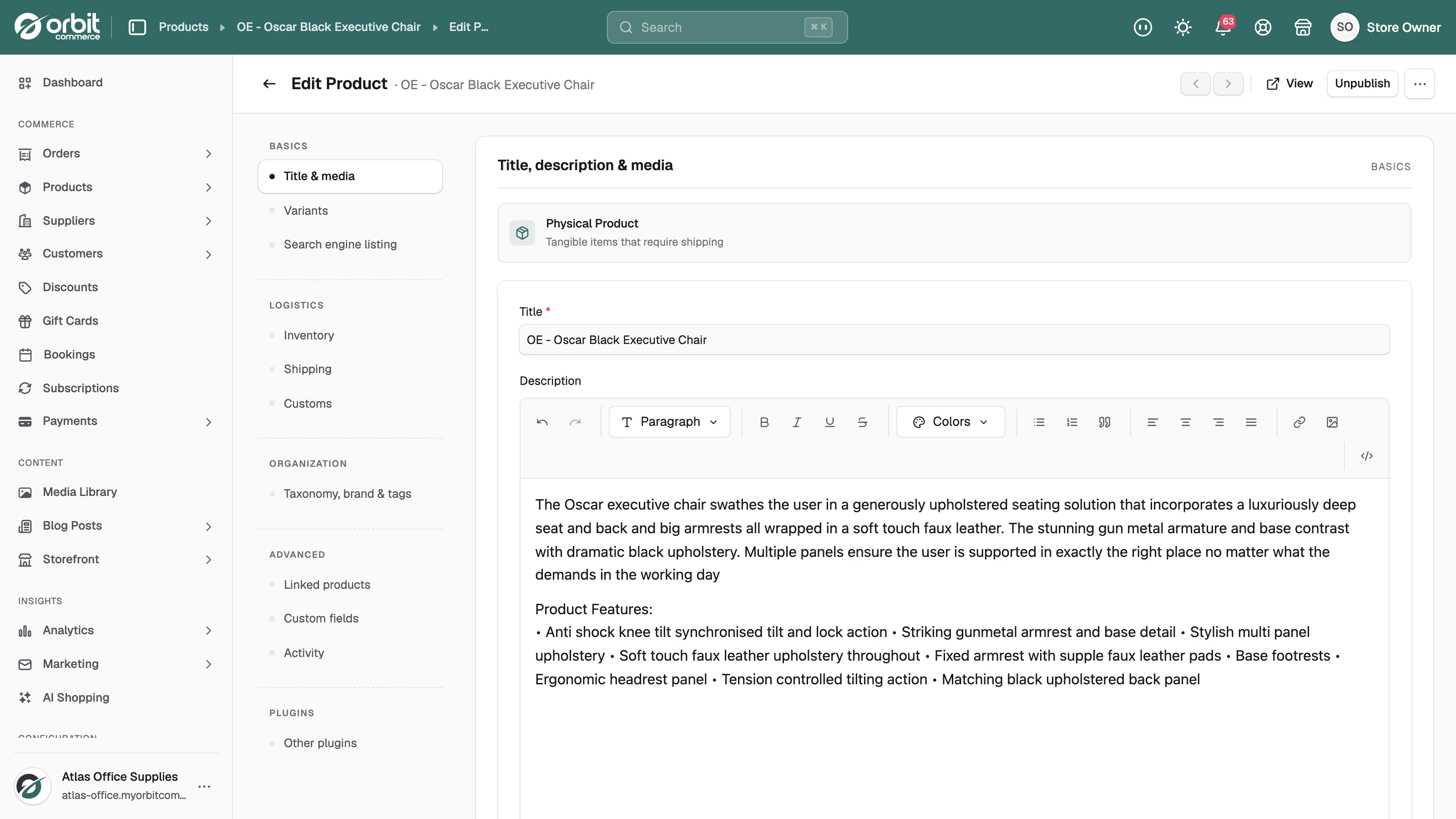Viewport: 1456px width, 819px height.
Task: Toggle strikethrough formatting
Action: click(863, 422)
